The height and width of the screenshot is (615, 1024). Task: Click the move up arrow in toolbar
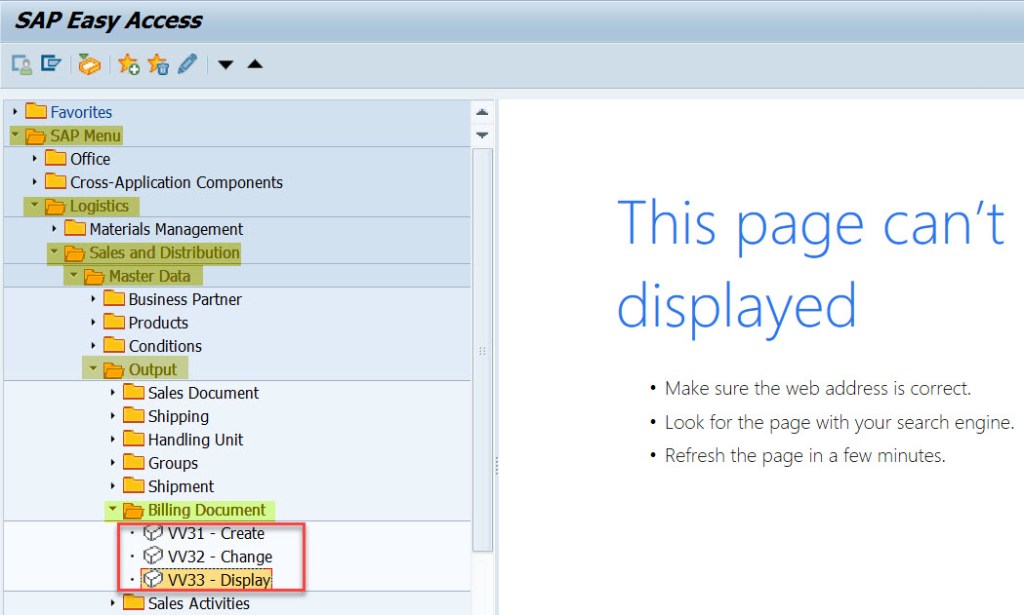255,62
